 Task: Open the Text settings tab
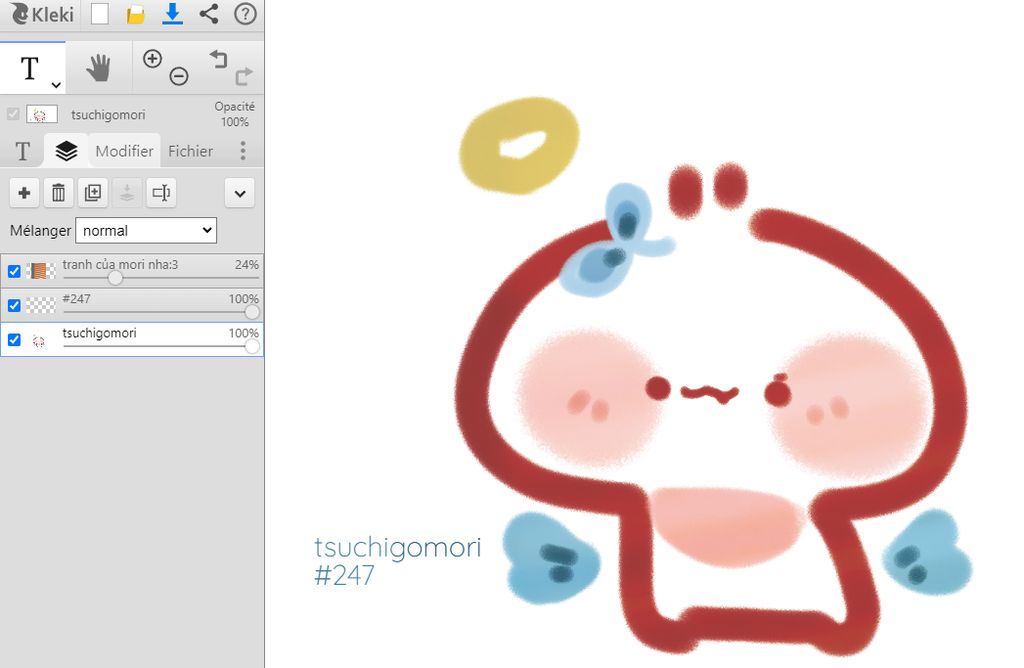click(23, 151)
